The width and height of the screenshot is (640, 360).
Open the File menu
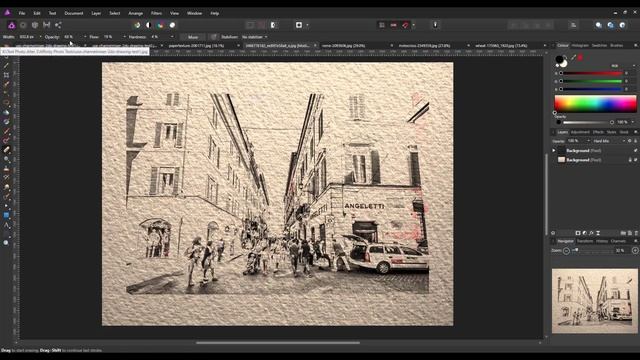click(x=22, y=13)
